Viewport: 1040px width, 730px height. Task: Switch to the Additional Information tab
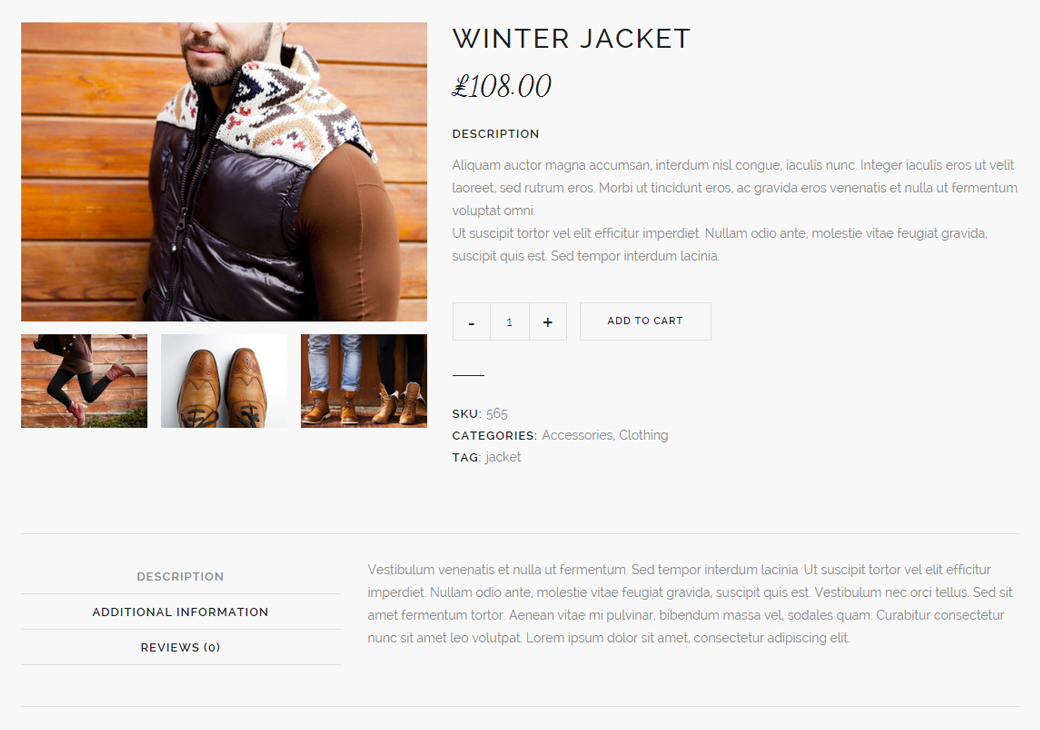[180, 612]
